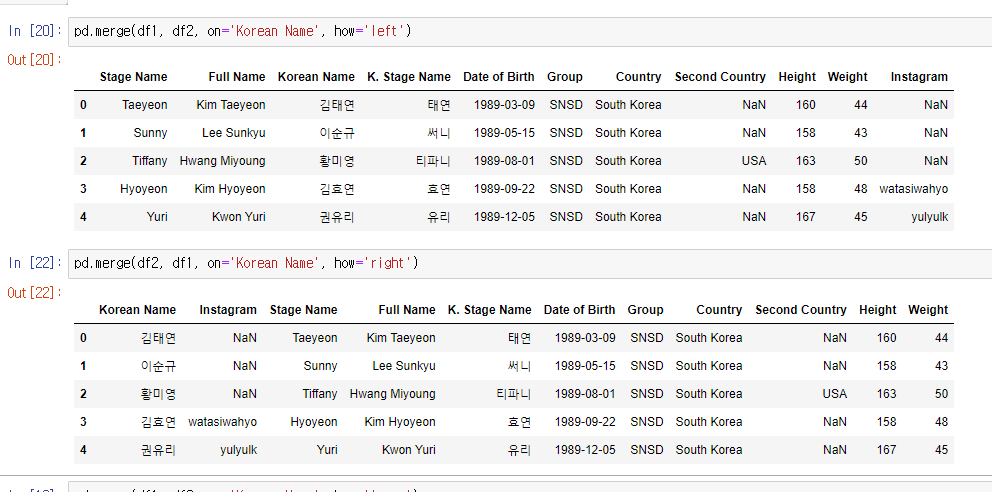Click '티파니' K. Stage Name cell in Out[22] table

coord(514,393)
